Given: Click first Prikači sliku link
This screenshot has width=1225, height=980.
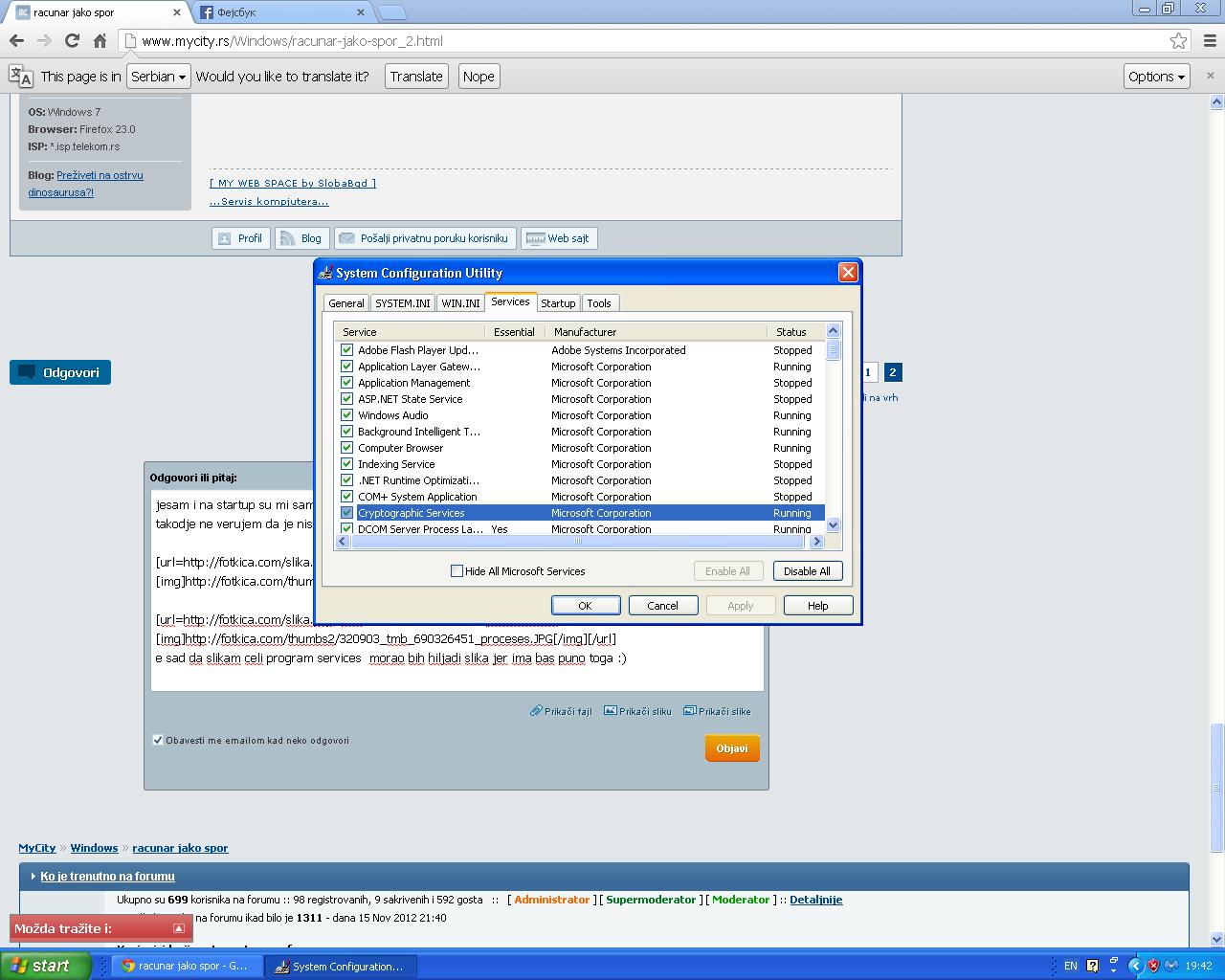Looking at the screenshot, I should 637,711.
